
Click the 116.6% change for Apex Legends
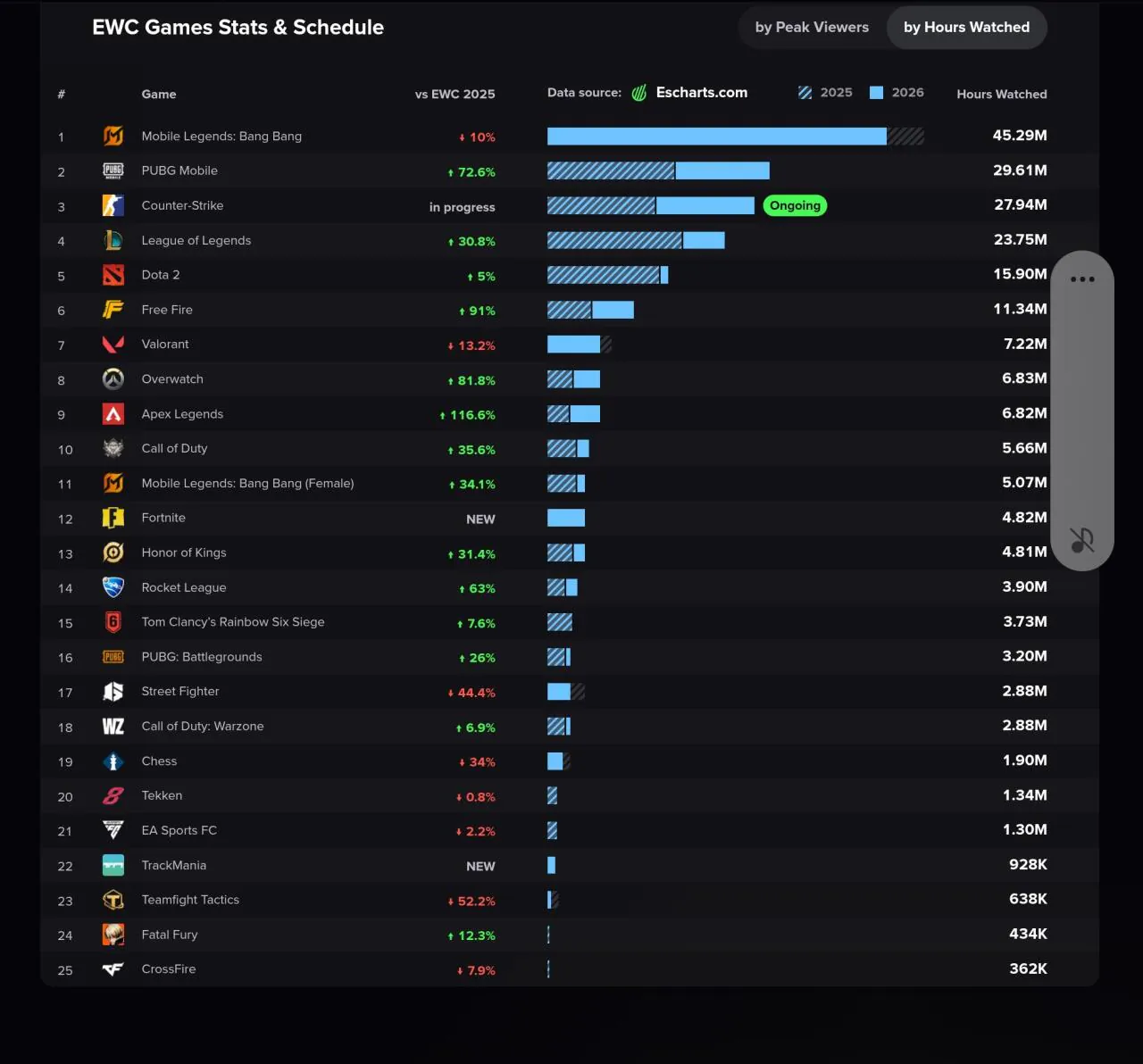coord(467,415)
